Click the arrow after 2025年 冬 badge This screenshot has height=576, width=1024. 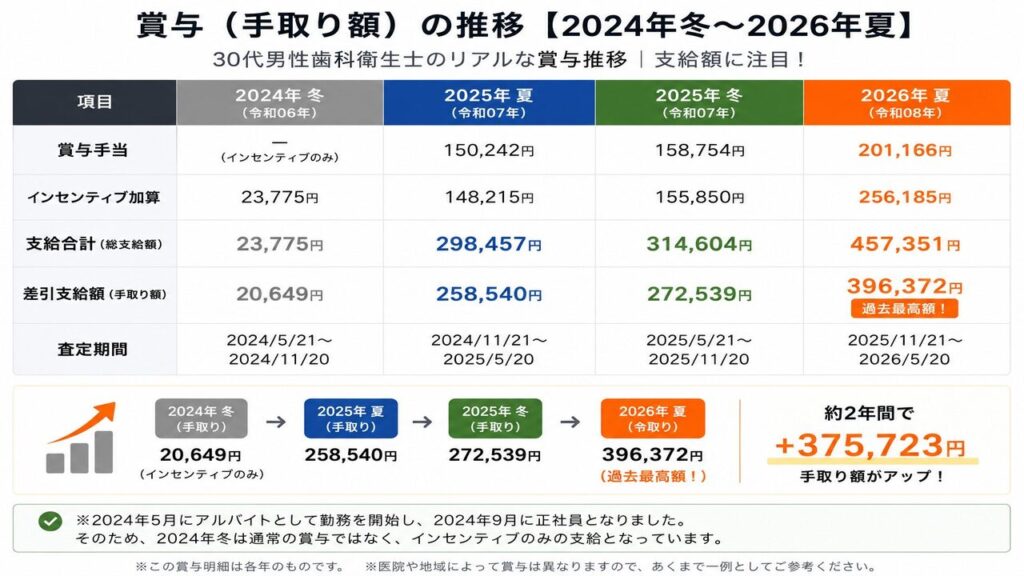[x=570, y=422]
